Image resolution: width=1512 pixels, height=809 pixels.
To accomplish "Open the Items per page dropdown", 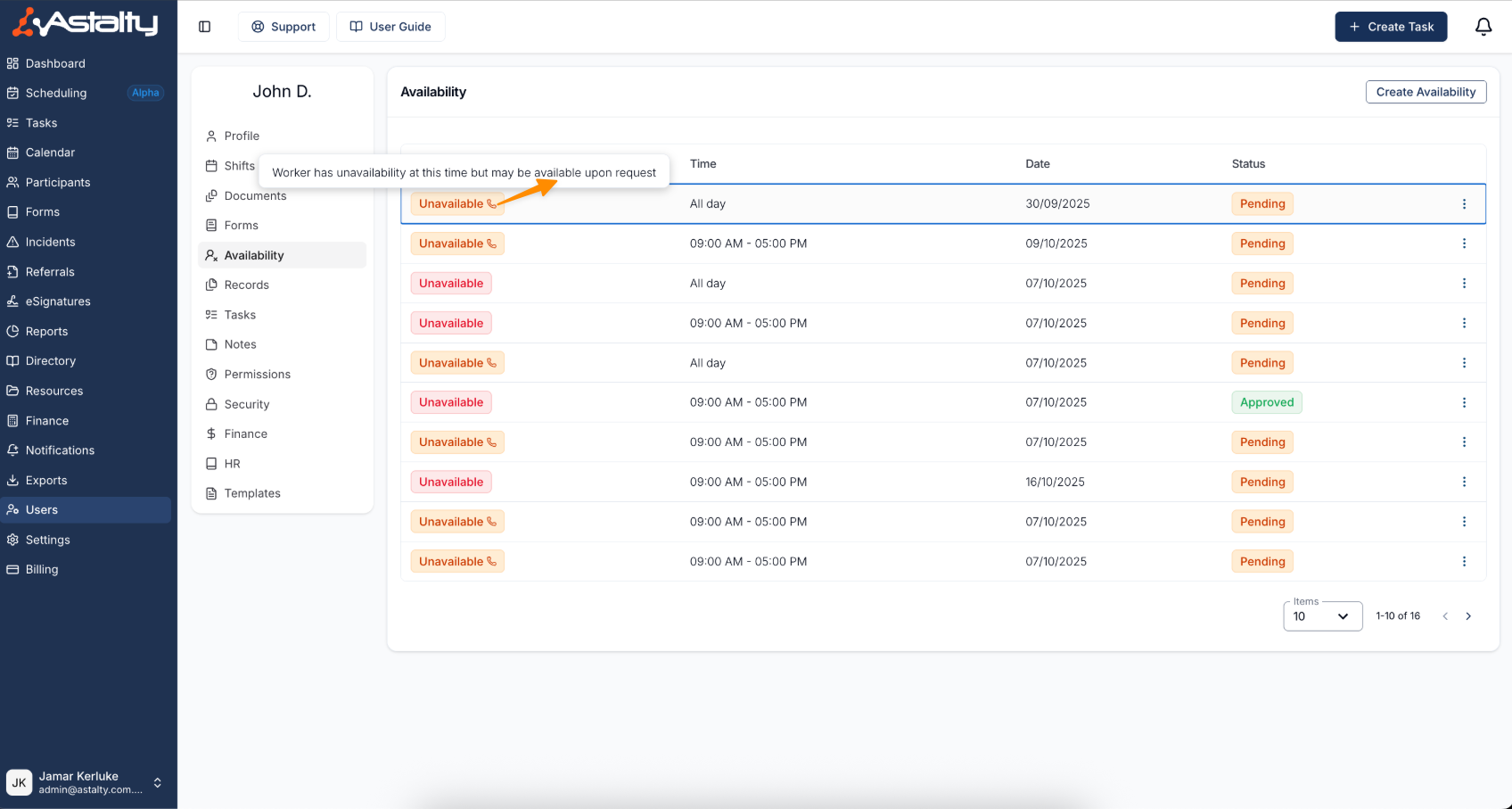I will click(1322, 616).
